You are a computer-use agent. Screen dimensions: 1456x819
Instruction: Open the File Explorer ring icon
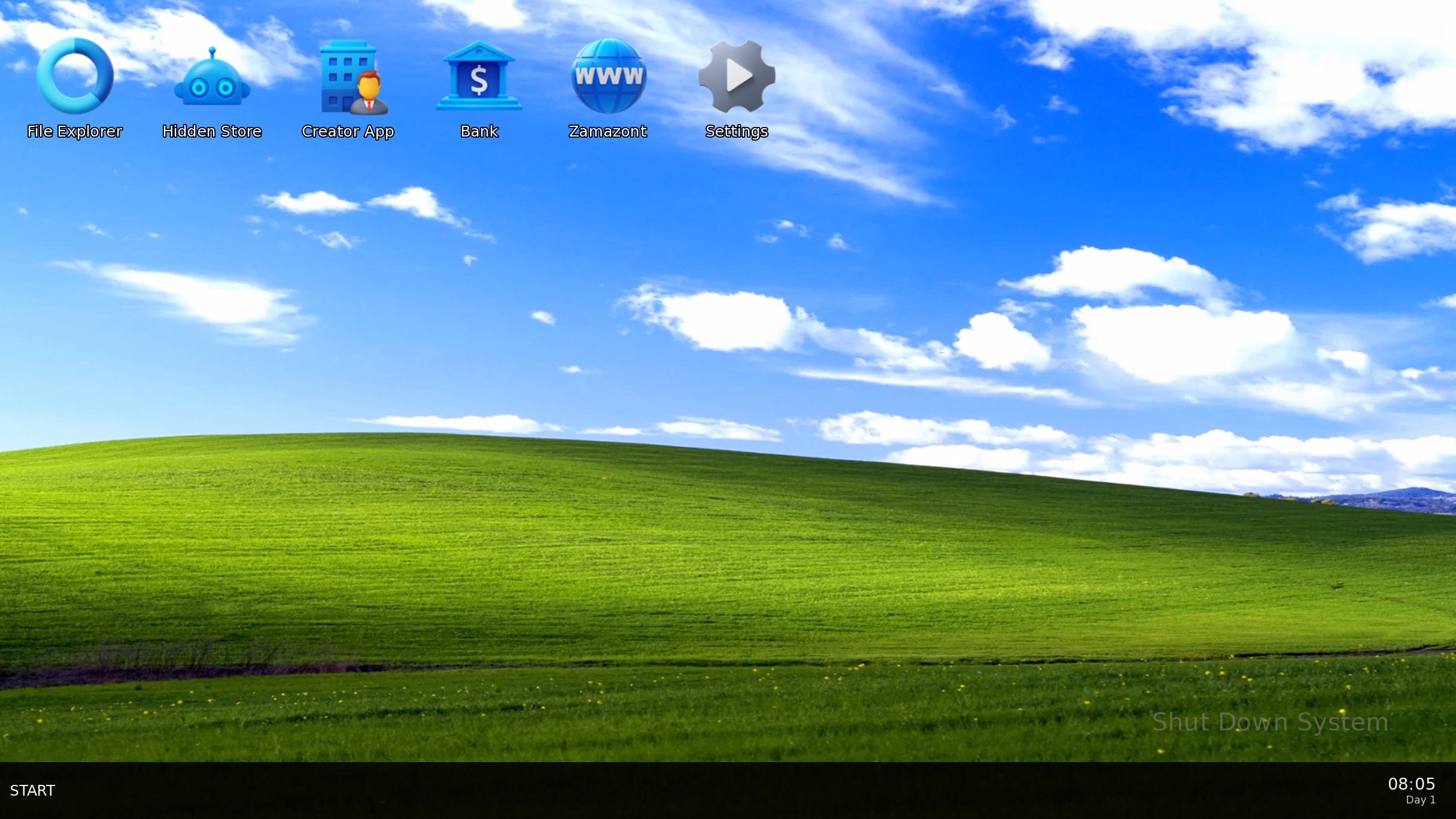pyautogui.click(x=75, y=76)
